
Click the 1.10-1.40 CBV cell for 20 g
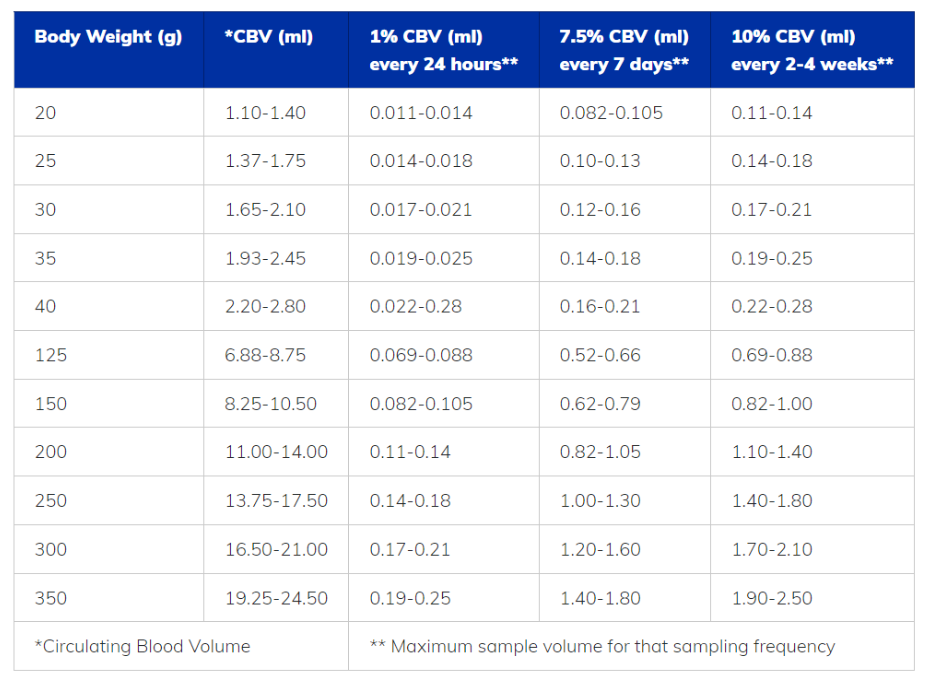pos(265,113)
